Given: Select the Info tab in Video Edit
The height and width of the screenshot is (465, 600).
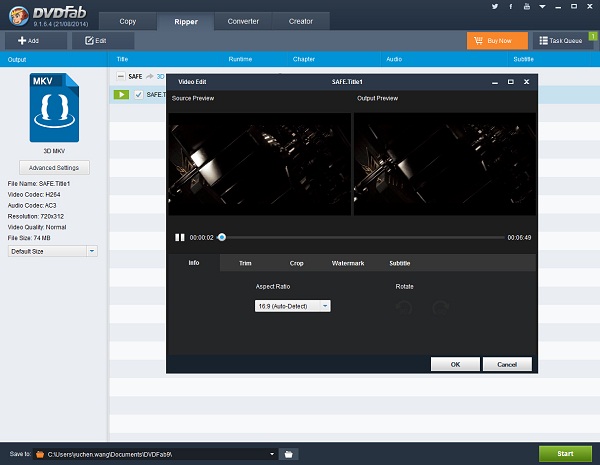Looking at the screenshot, I should [194, 263].
